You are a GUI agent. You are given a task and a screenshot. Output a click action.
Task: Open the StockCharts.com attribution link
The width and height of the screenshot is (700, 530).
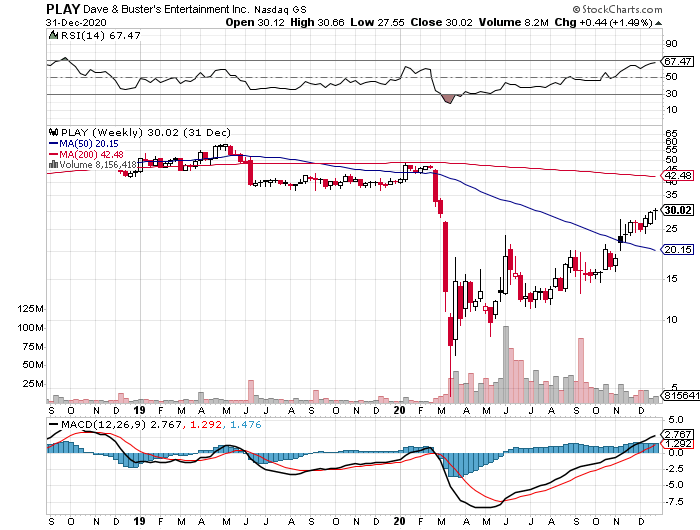coord(617,9)
